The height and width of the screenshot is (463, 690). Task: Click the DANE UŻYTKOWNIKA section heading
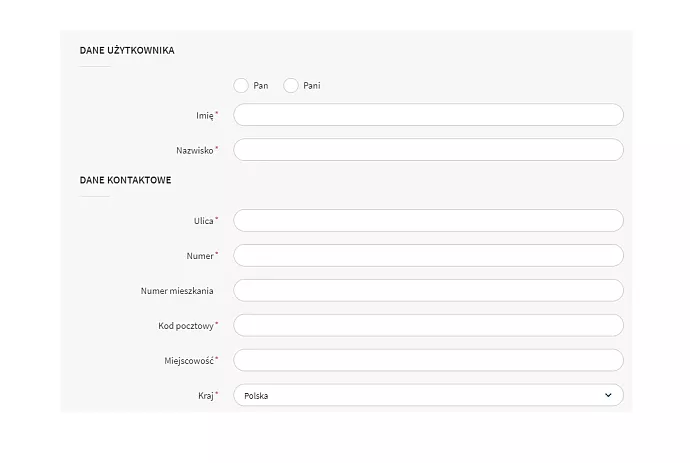tap(127, 50)
